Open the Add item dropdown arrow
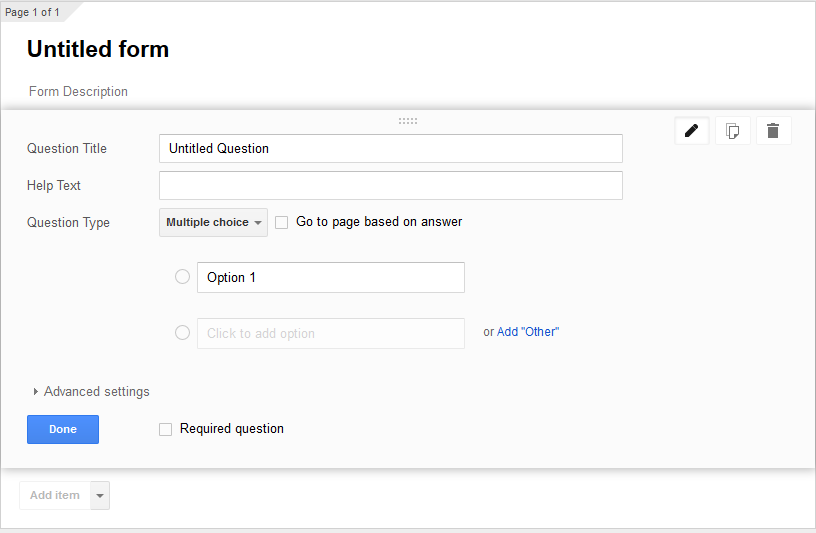Viewport: 816px width, 533px height. 99,495
